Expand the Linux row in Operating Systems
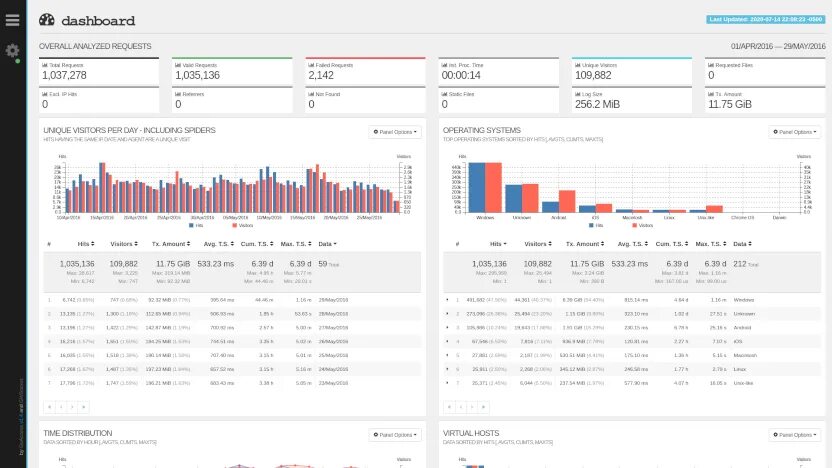The width and height of the screenshot is (832, 468). 448,369
